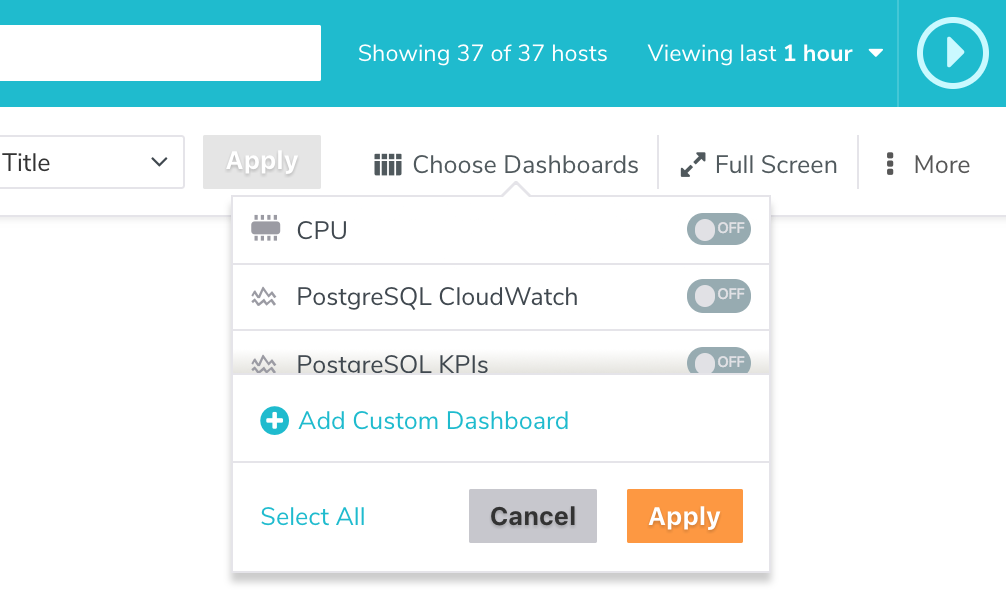The height and width of the screenshot is (609, 1006).
Task: Click the Select All link
Action: pyautogui.click(x=313, y=517)
